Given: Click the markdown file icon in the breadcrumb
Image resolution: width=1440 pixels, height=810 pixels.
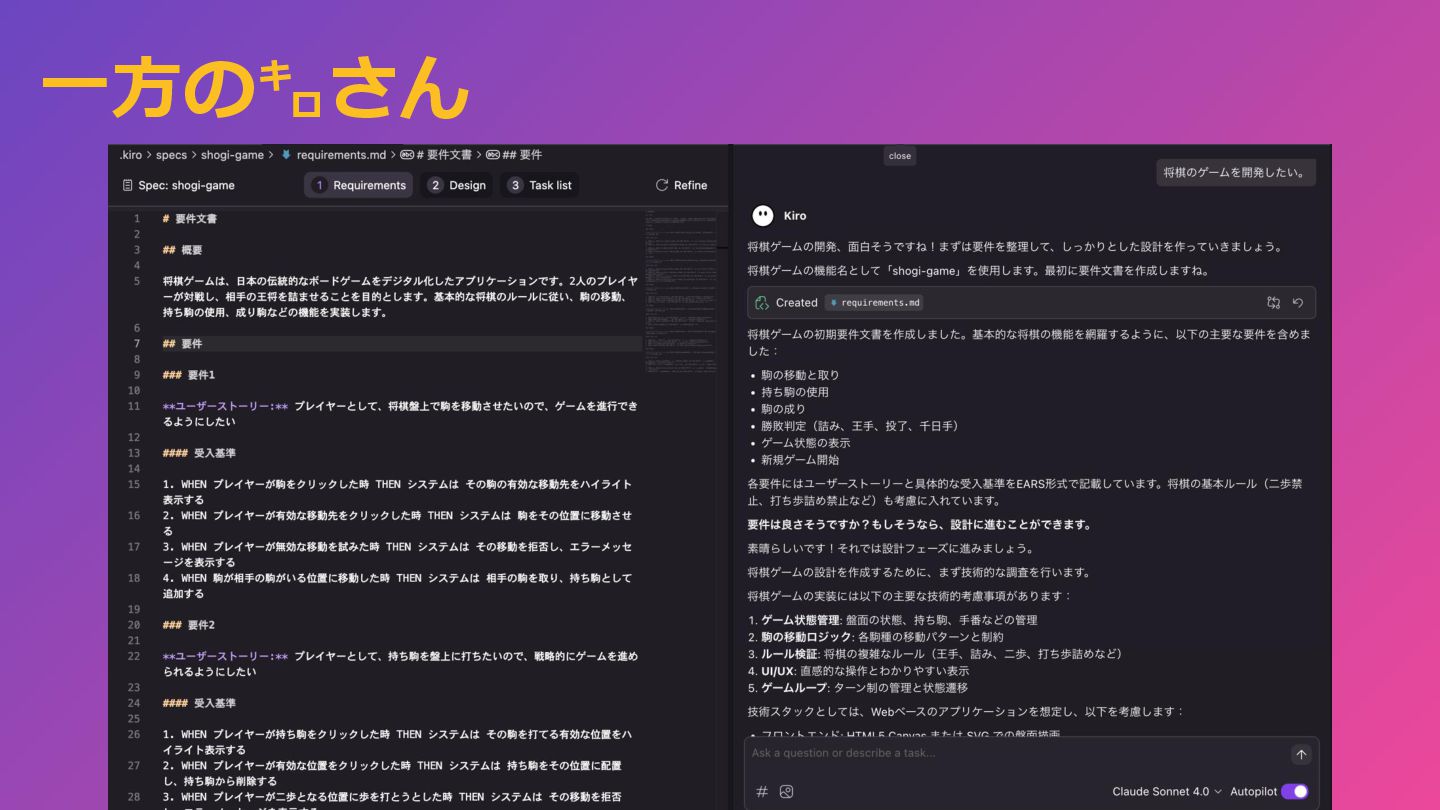Looking at the screenshot, I should point(286,155).
